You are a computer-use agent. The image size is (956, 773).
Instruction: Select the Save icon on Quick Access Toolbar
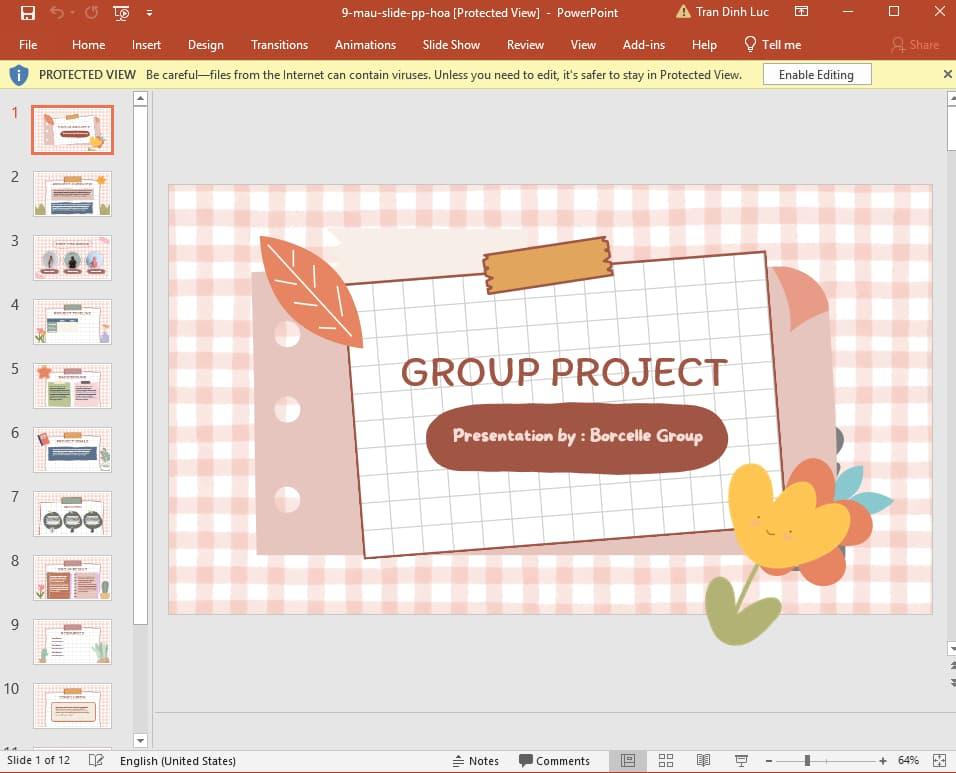click(28, 13)
